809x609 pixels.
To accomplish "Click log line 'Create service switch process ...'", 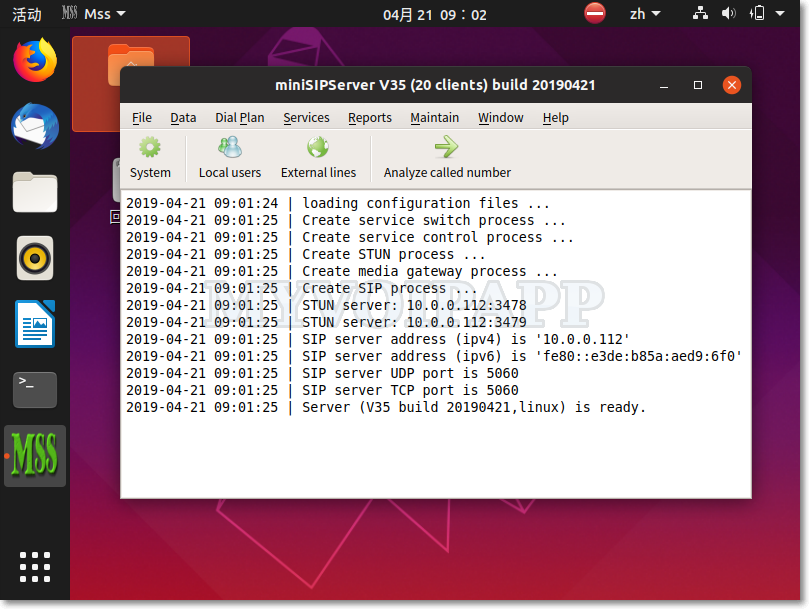I will pyautogui.click(x=346, y=220).
